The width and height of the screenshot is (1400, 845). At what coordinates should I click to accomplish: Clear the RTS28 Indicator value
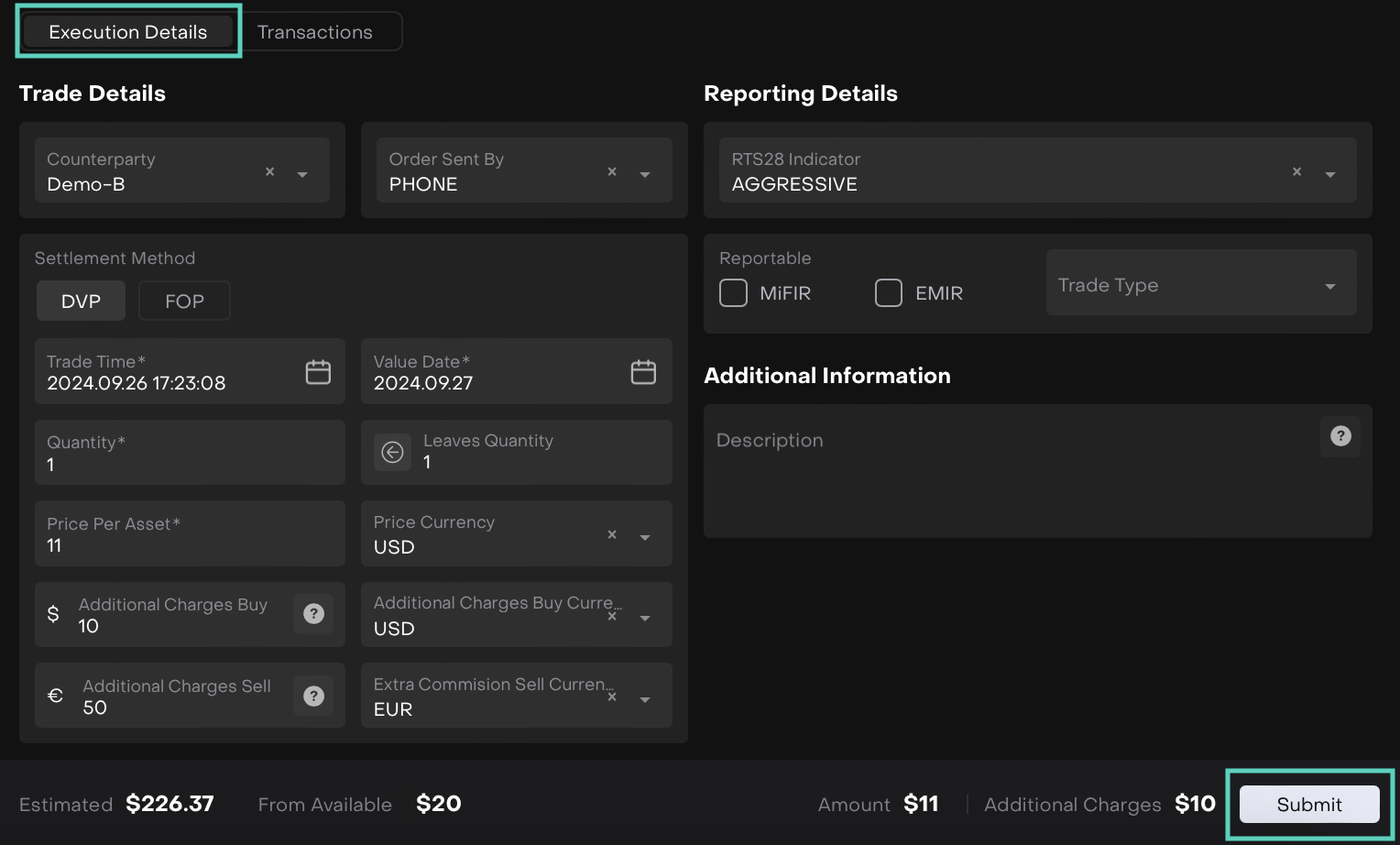tap(1296, 171)
